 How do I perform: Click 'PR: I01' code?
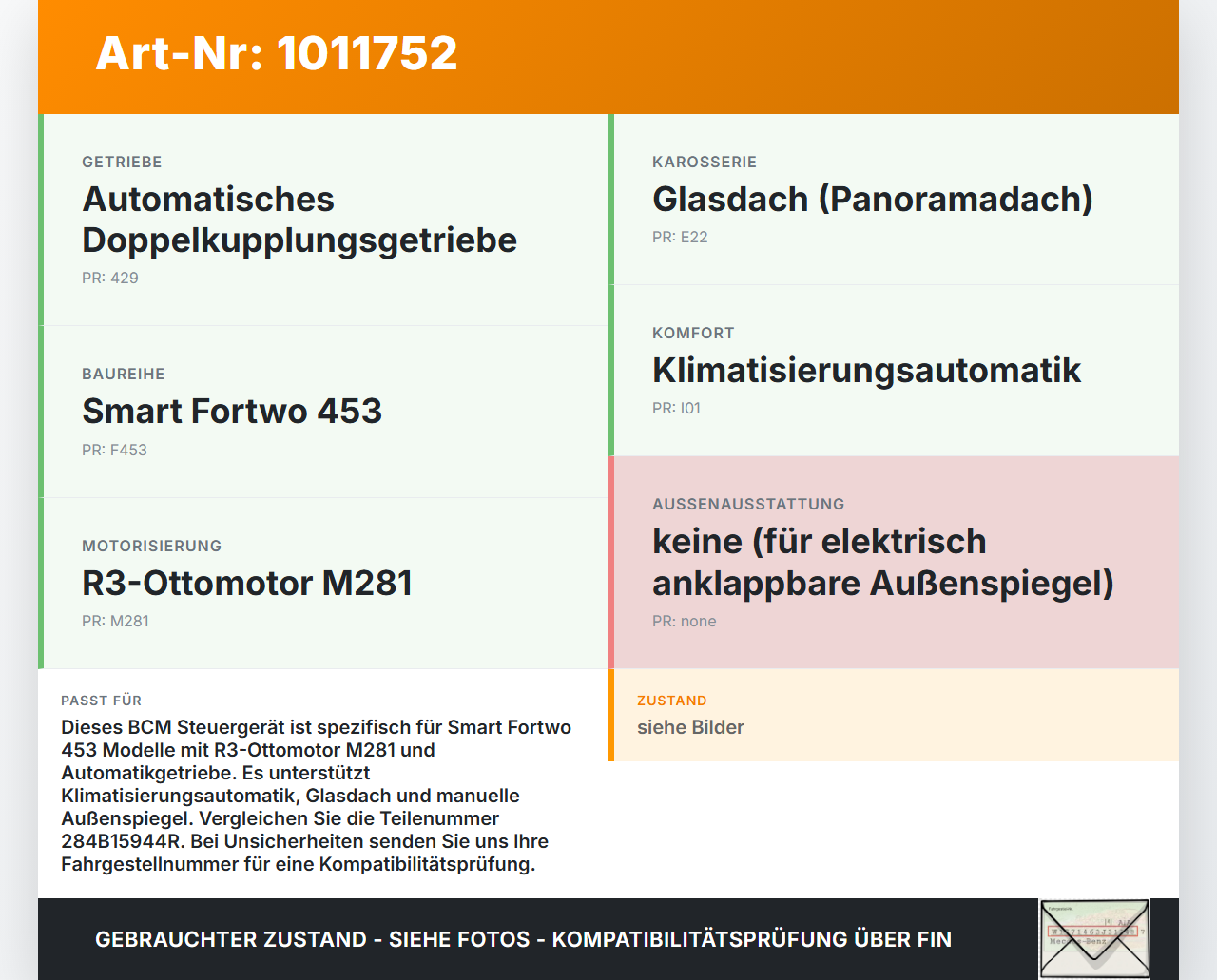tap(676, 408)
